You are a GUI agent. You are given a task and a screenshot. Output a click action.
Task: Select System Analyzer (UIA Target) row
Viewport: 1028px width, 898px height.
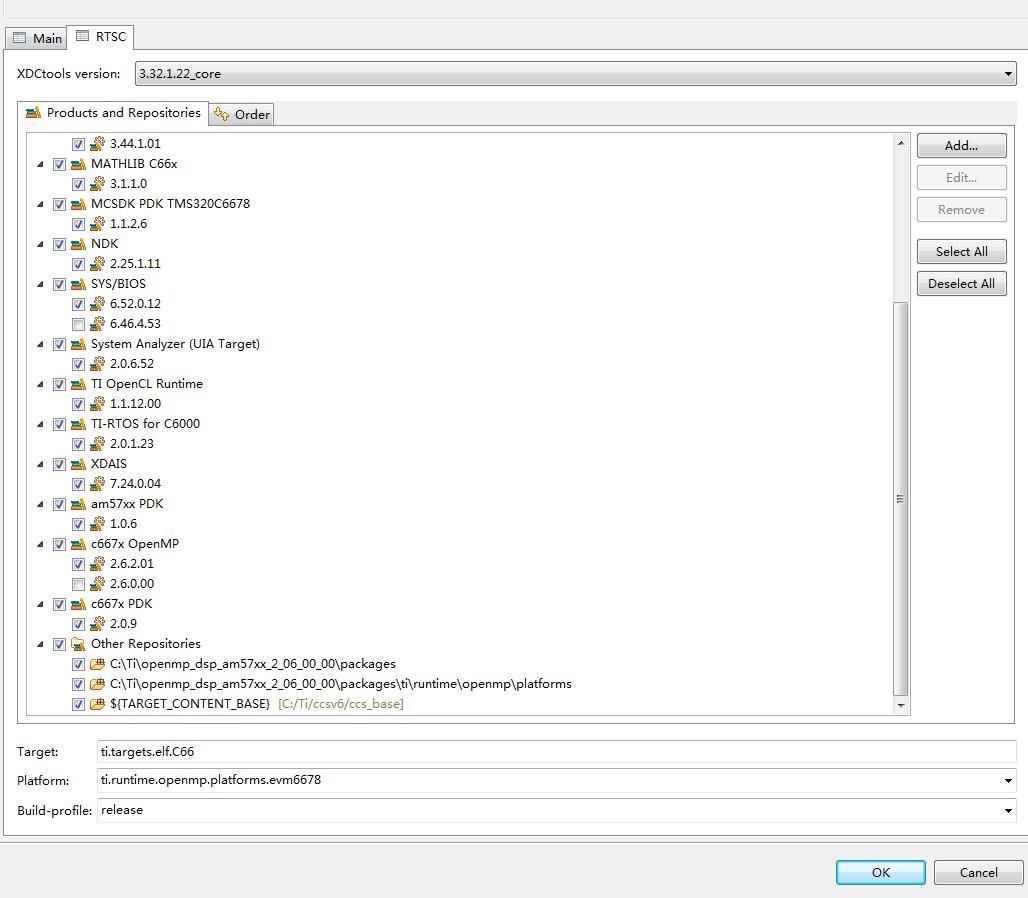[x=175, y=344]
